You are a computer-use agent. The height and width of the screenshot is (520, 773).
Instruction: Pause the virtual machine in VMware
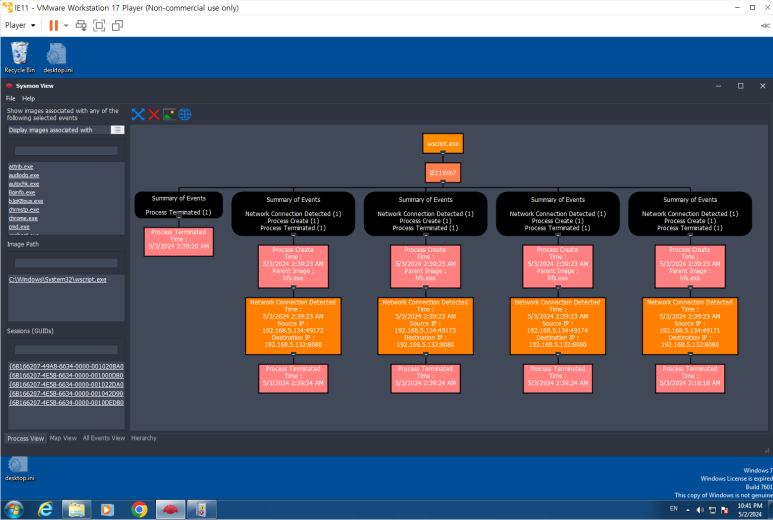(54, 25)
